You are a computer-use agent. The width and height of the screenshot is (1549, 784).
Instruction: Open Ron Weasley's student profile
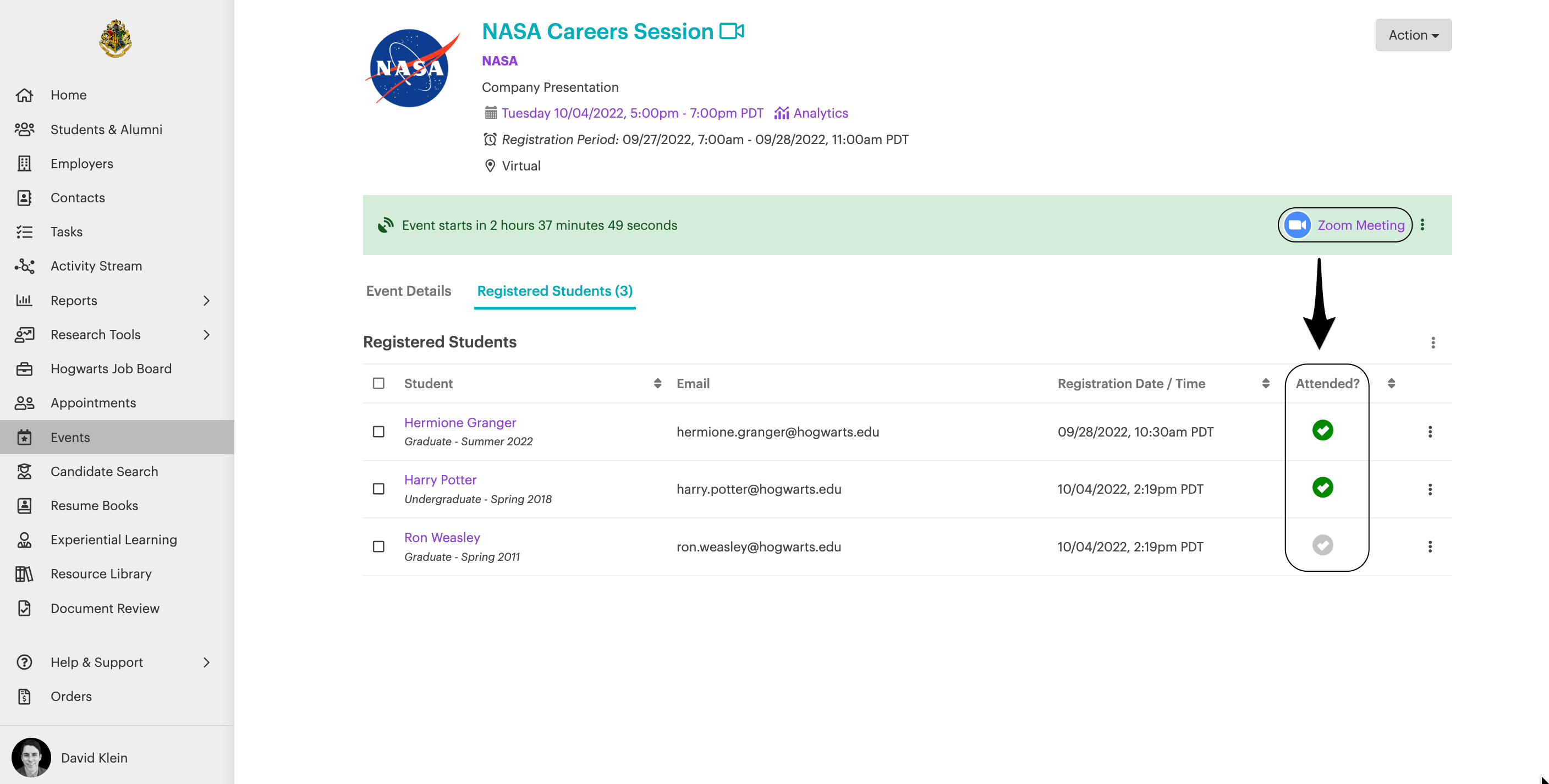(442, 538)
